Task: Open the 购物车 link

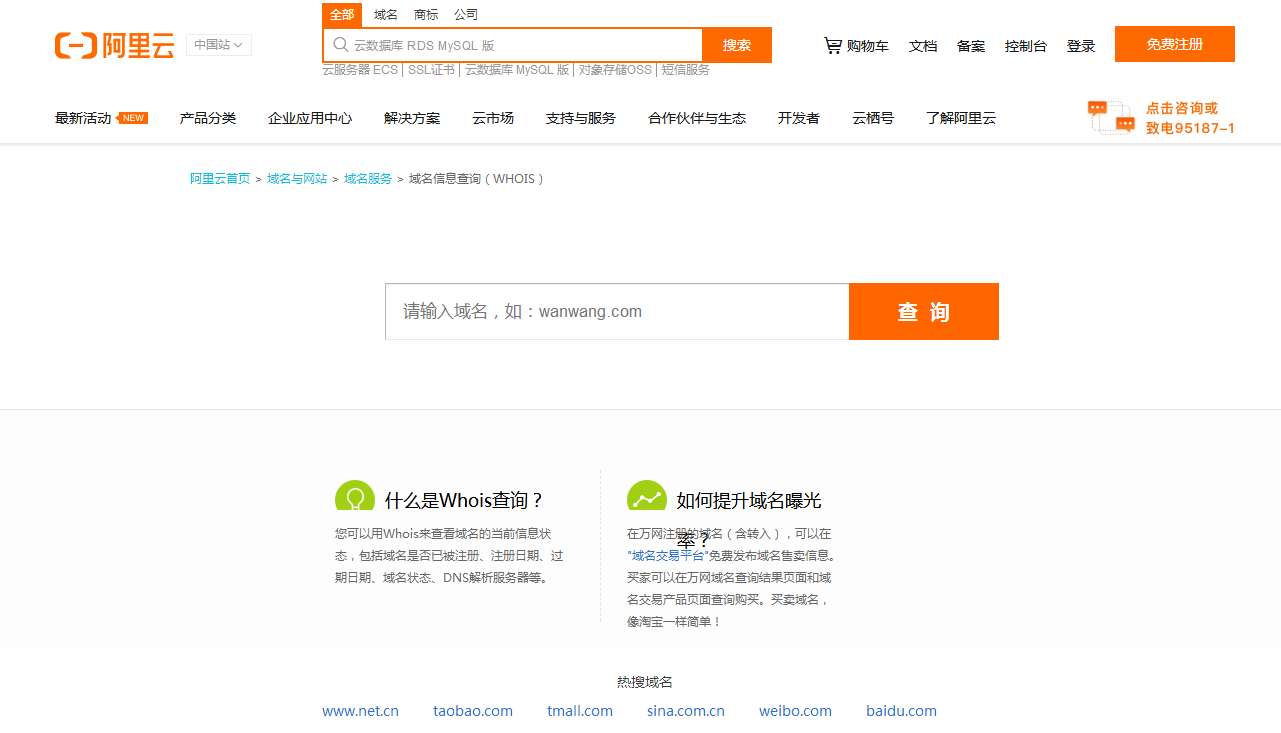Action: pos(867,46)
